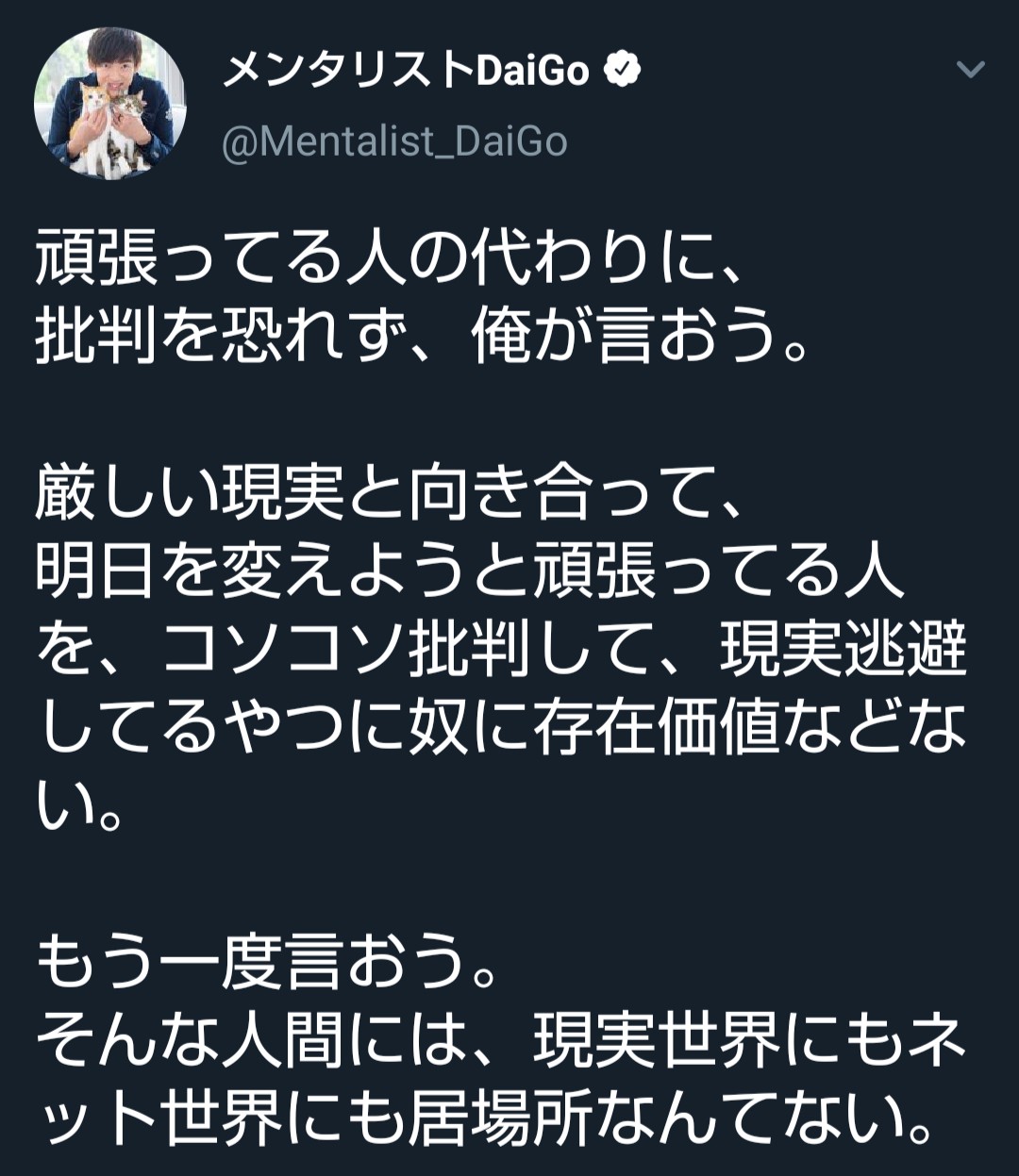Open the profile photo with cats
1019x1176 pixels.
tap(110, 104)
